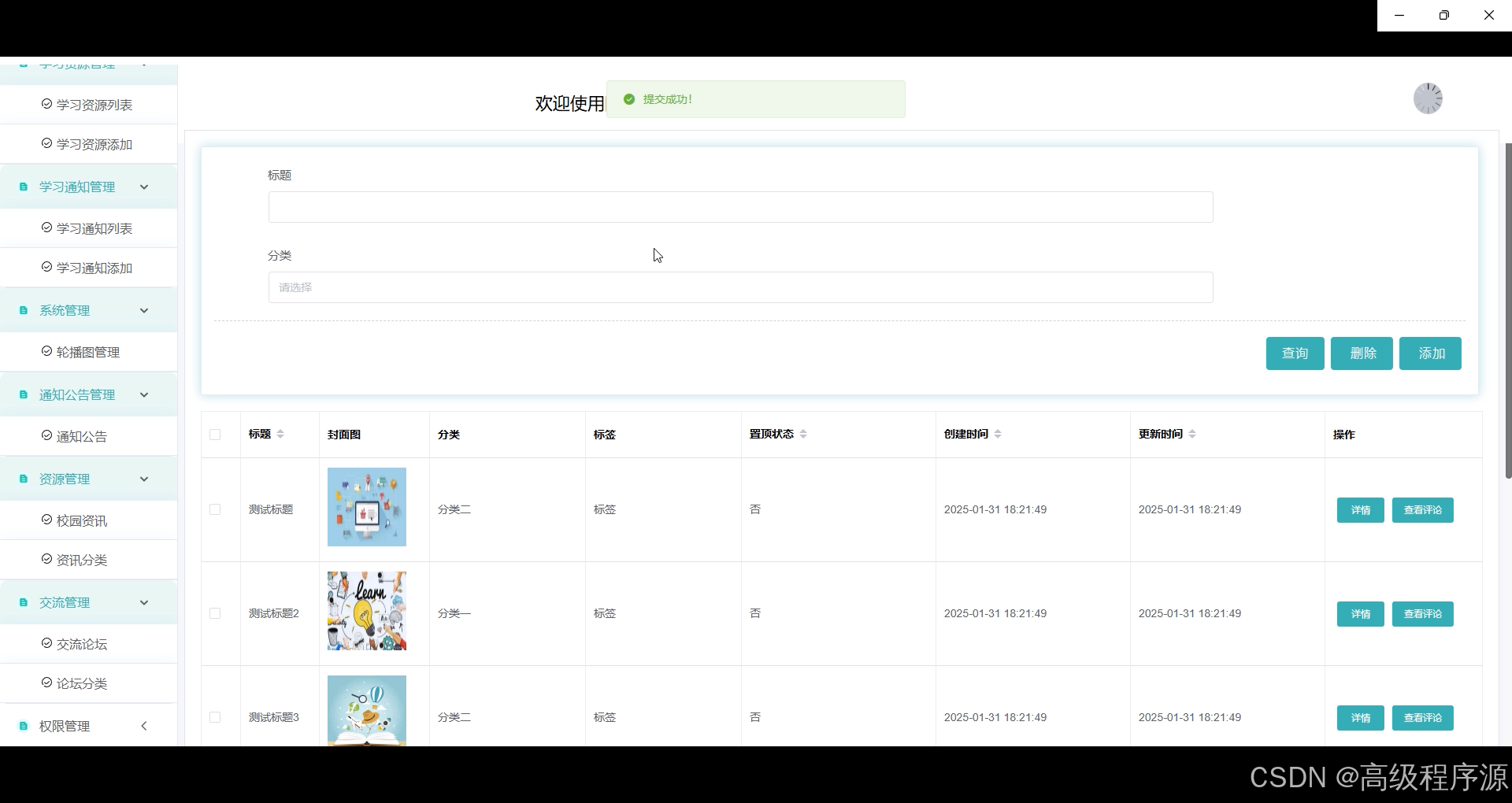Open 论坛分类 menu item
This screenshot has width=1512, height=803.
click(x=88, y=683)
